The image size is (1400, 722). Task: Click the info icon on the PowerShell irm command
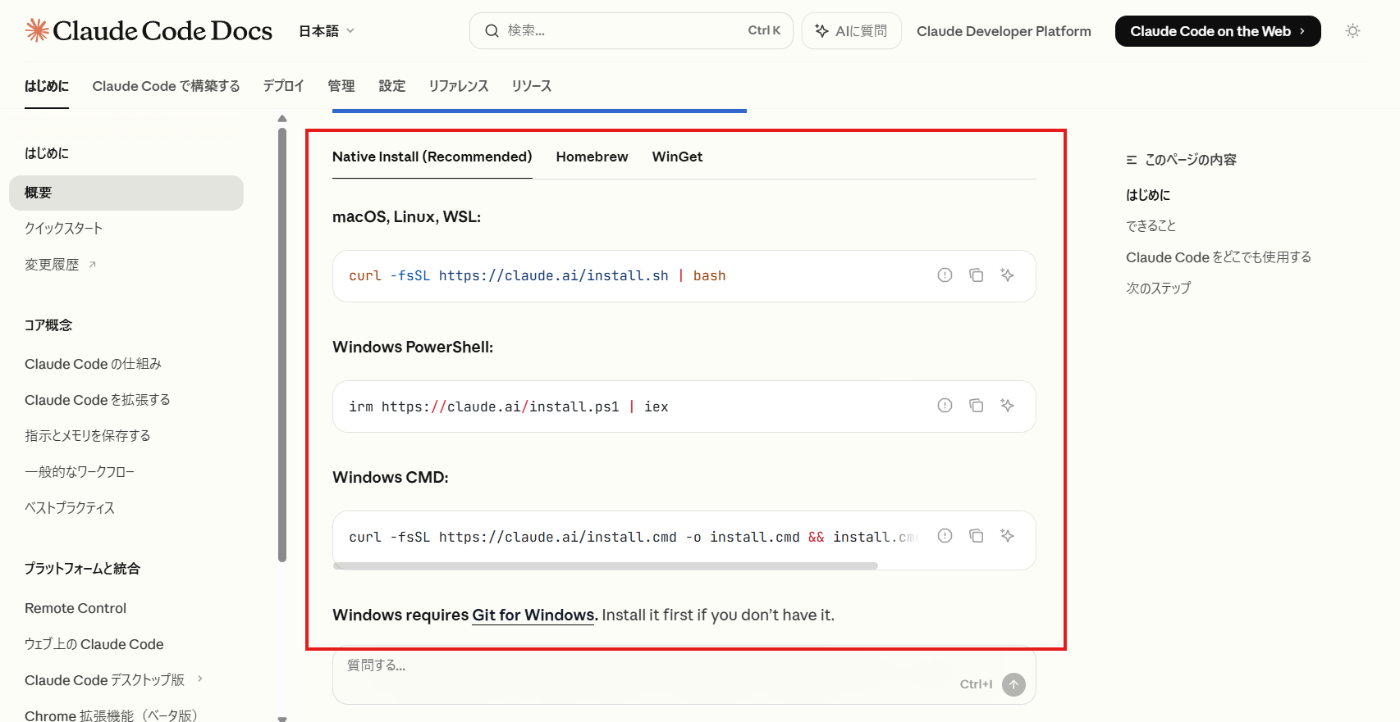coord(945,405)
